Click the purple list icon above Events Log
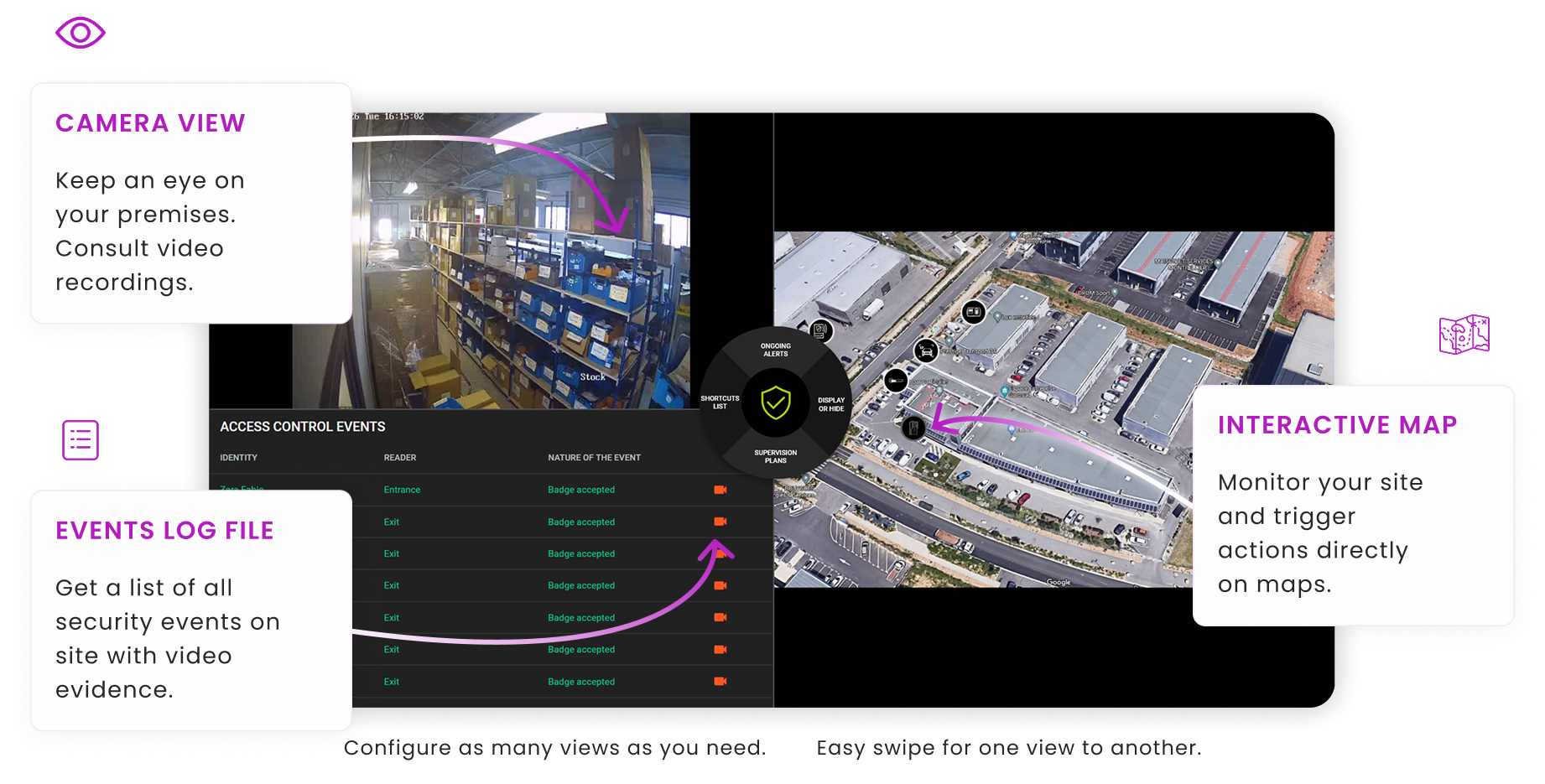Image resolution: width=1545 pixels, height=784 pixels. pyautogui.click(x=81, y=440)
